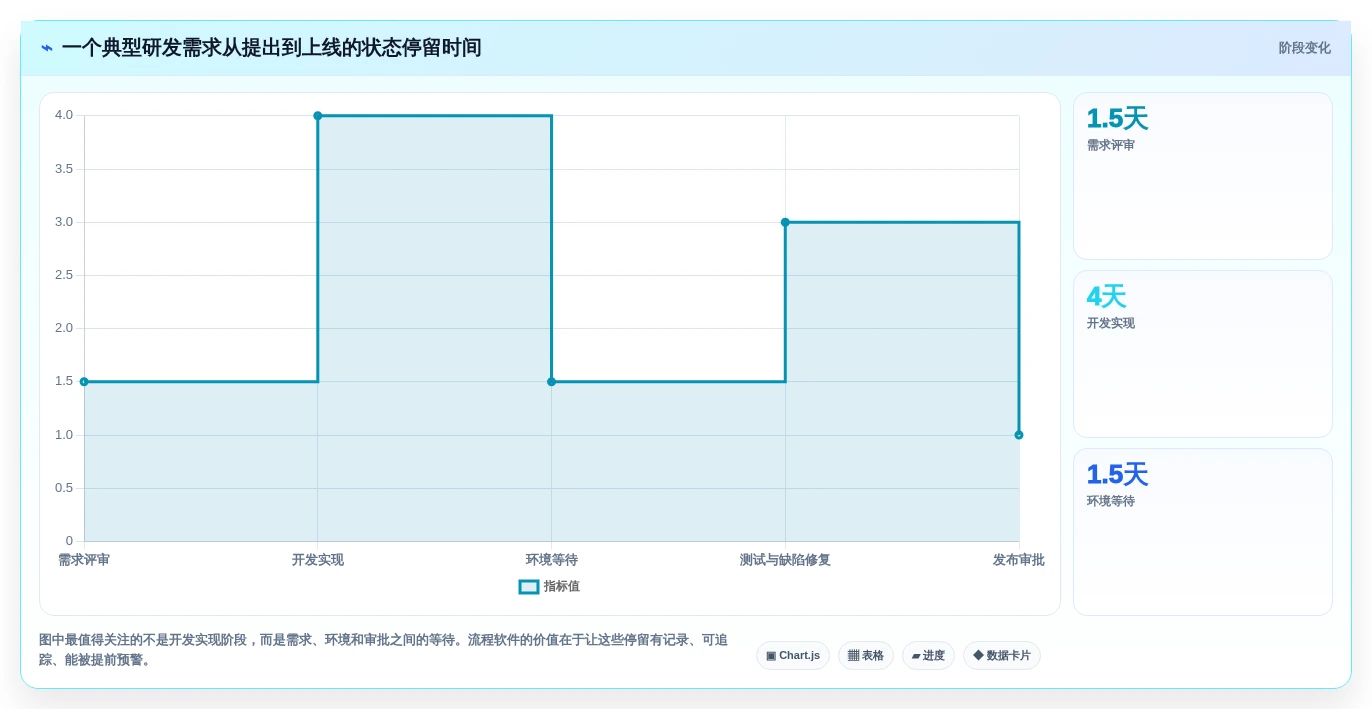Viewport: 1372px width, 709px height.
Task: Click the lightning icon beside the title
Action: [46, 48]
